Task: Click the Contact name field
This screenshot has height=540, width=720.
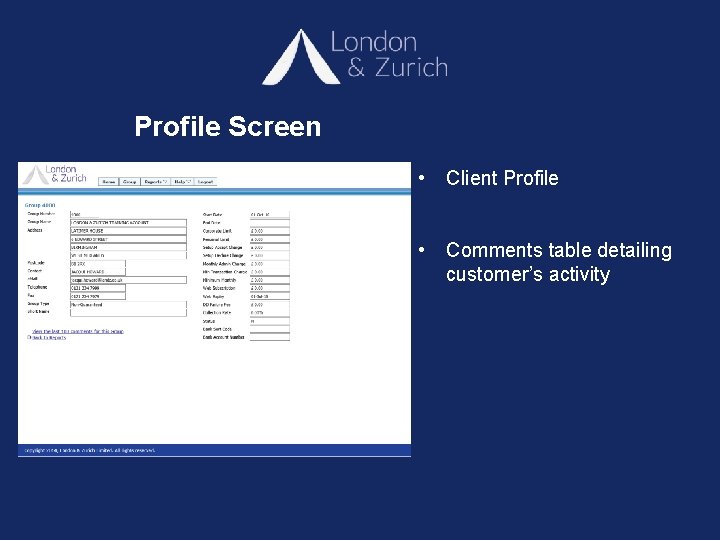Action: coord(97,272)
